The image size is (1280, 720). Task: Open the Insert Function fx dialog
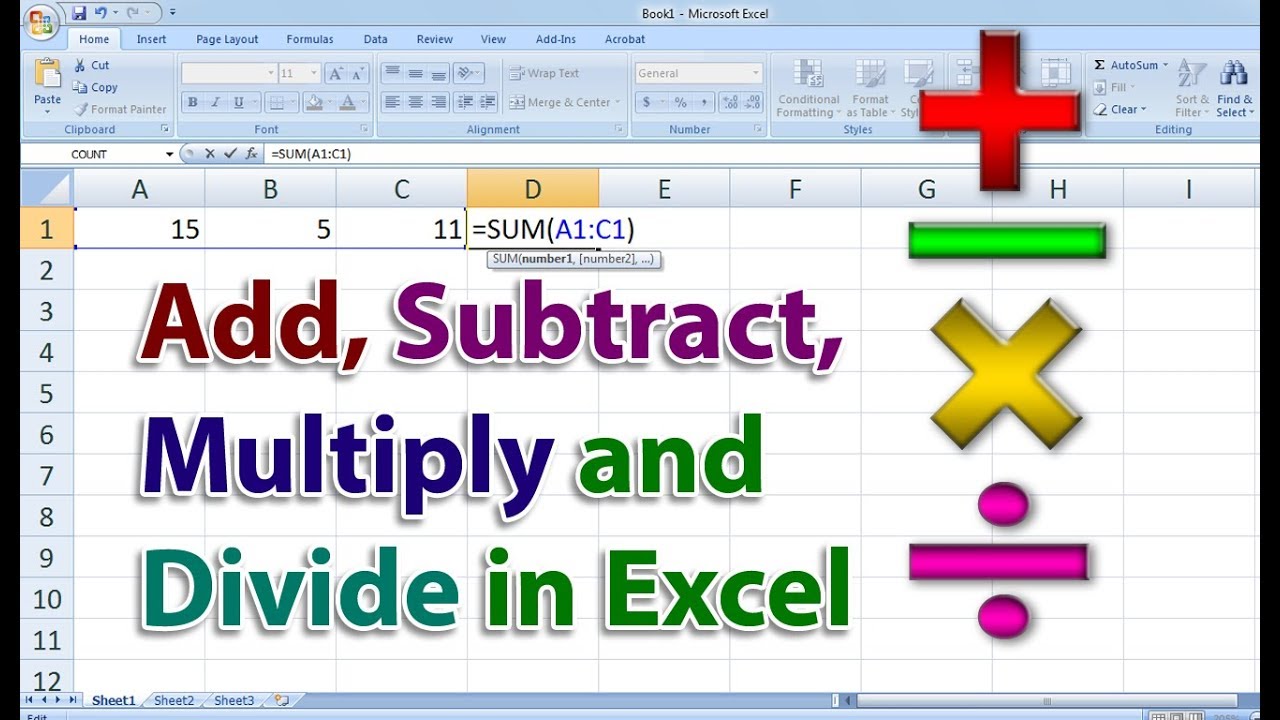point(251,154)
